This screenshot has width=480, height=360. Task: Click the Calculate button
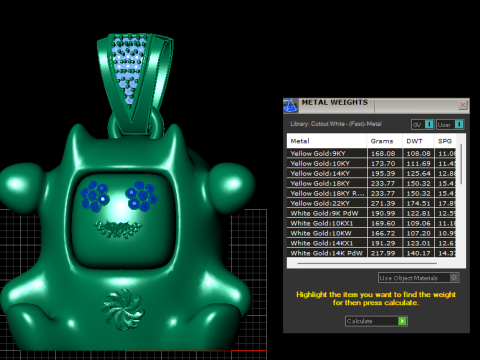[376, 321]
